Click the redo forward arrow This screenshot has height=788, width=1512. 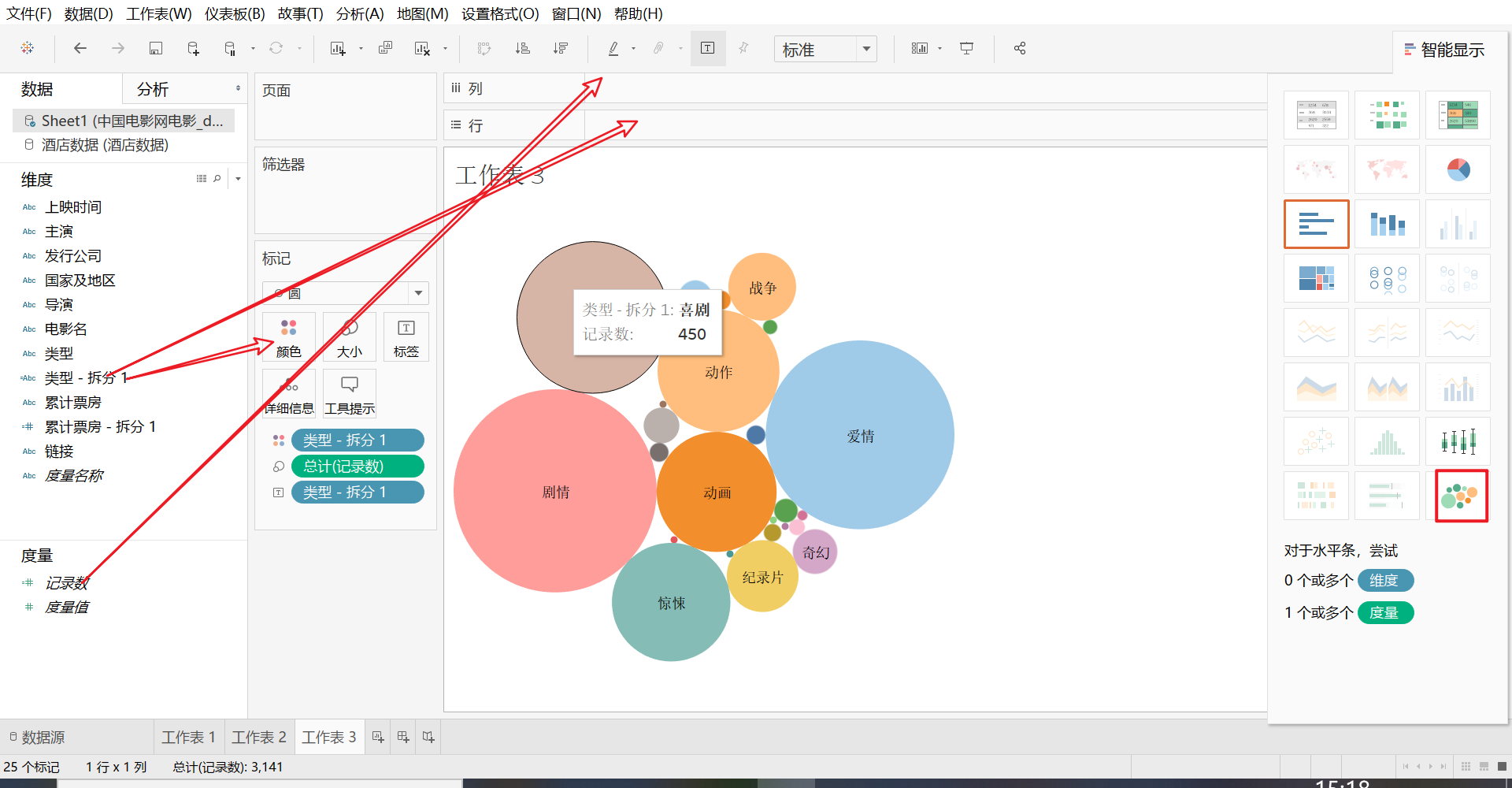118,48
